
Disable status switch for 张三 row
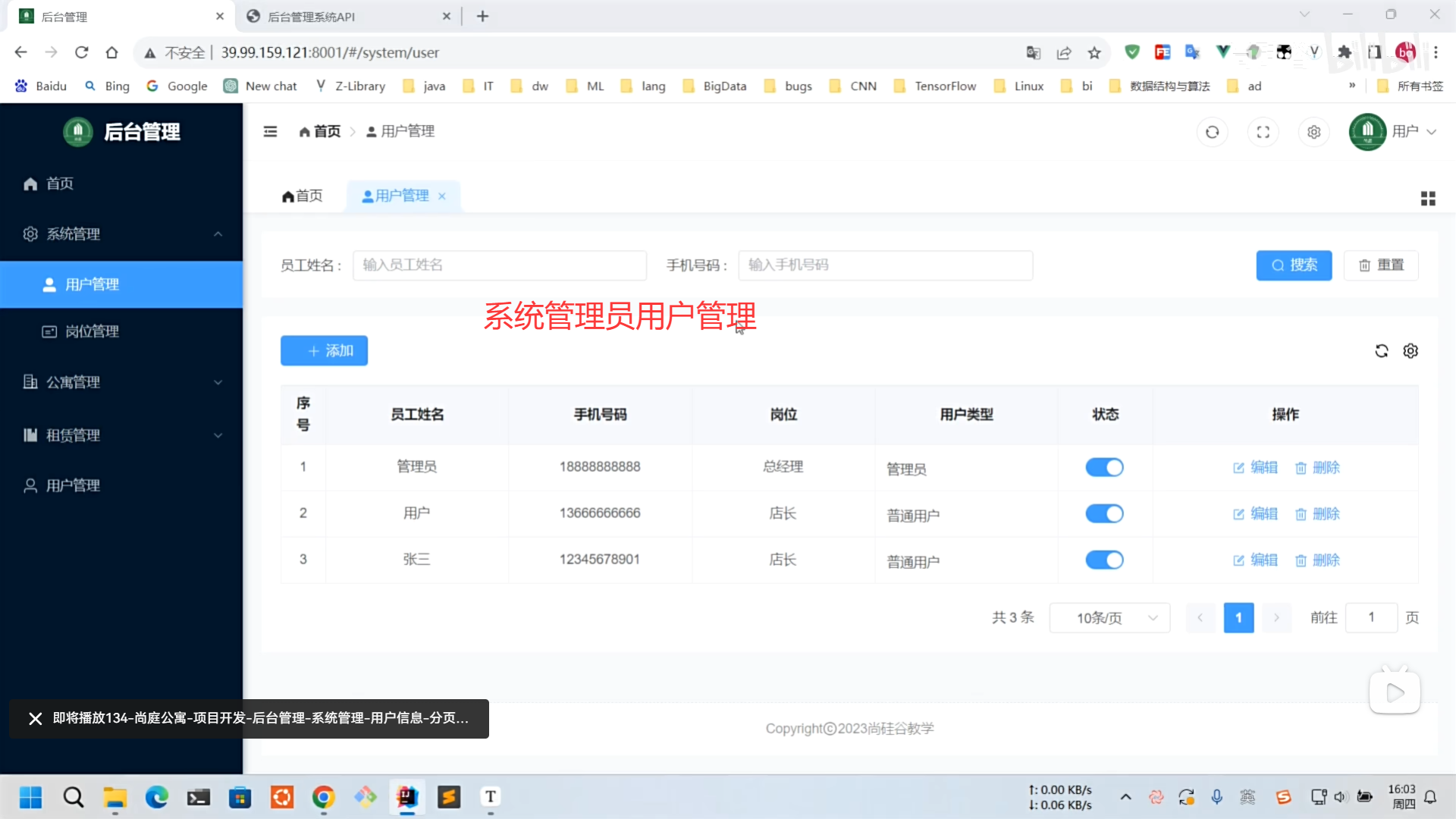point(1103,560)
